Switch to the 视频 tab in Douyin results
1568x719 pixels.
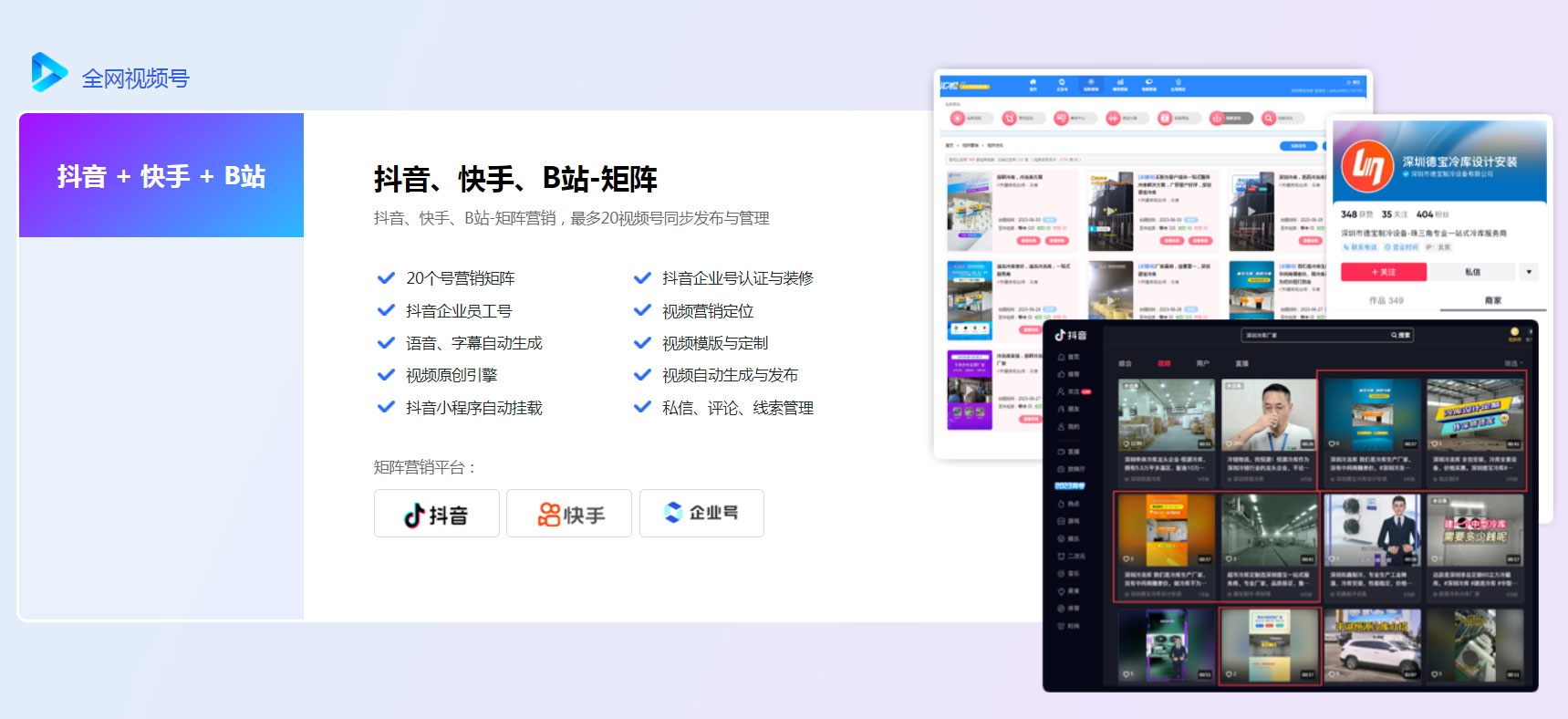1164,363
